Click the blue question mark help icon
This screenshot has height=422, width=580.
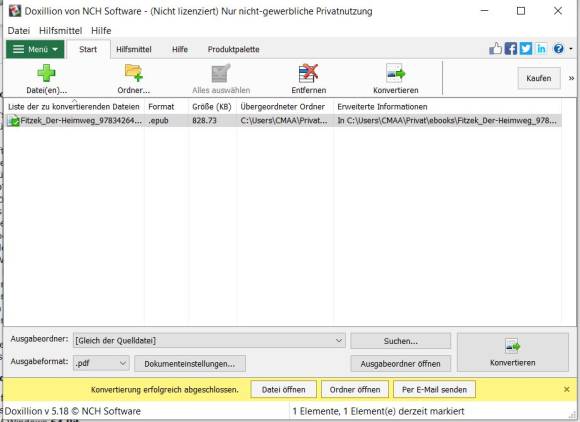(x=559, y=48)
